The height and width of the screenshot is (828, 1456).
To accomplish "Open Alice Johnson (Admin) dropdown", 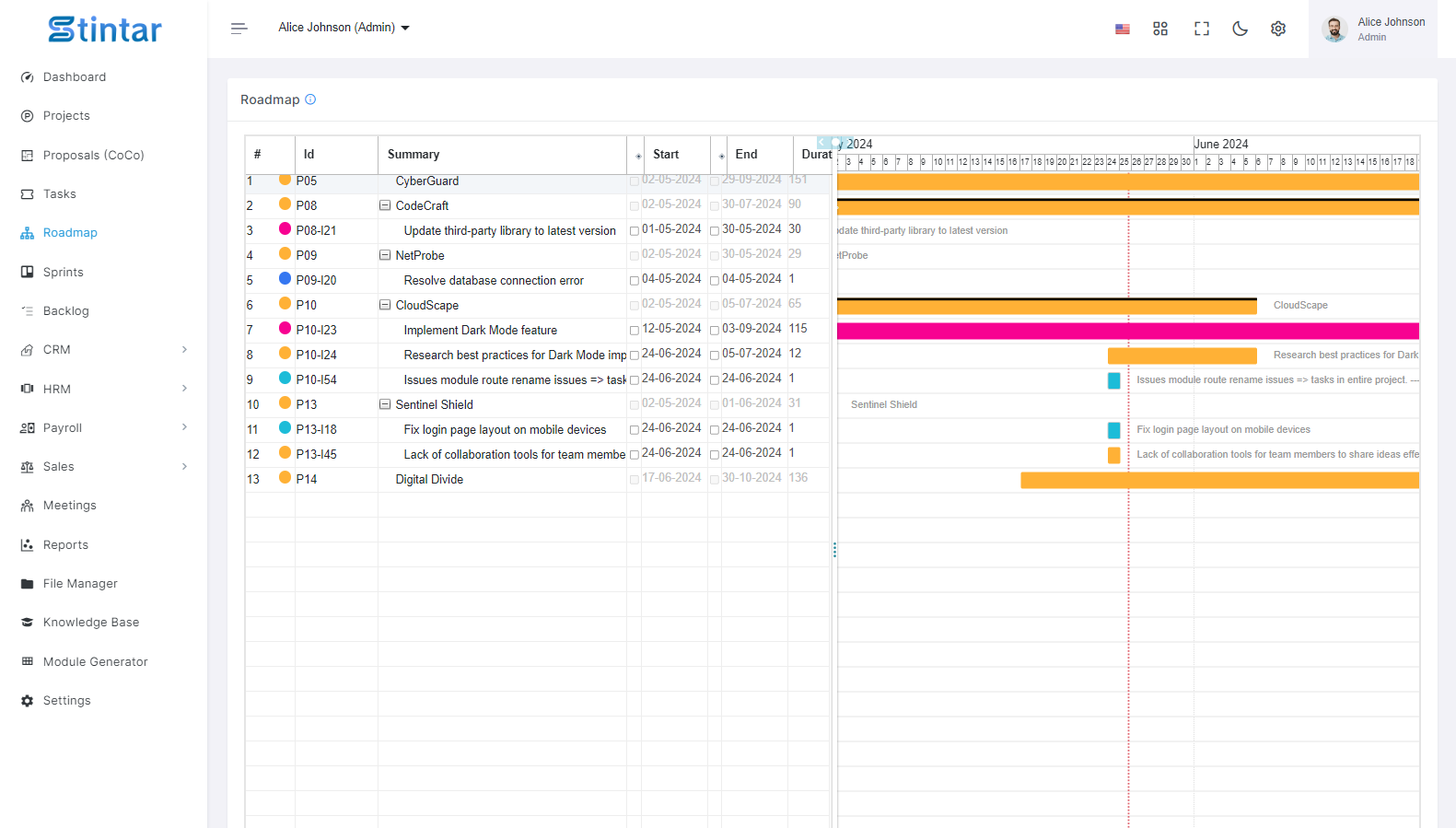I will (x=344, y=28).
